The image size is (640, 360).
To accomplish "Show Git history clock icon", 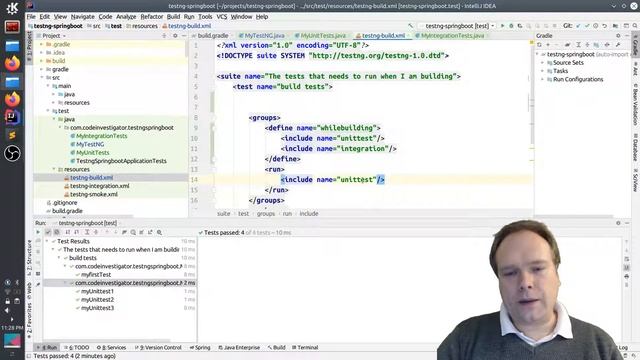I will (596, 26).
